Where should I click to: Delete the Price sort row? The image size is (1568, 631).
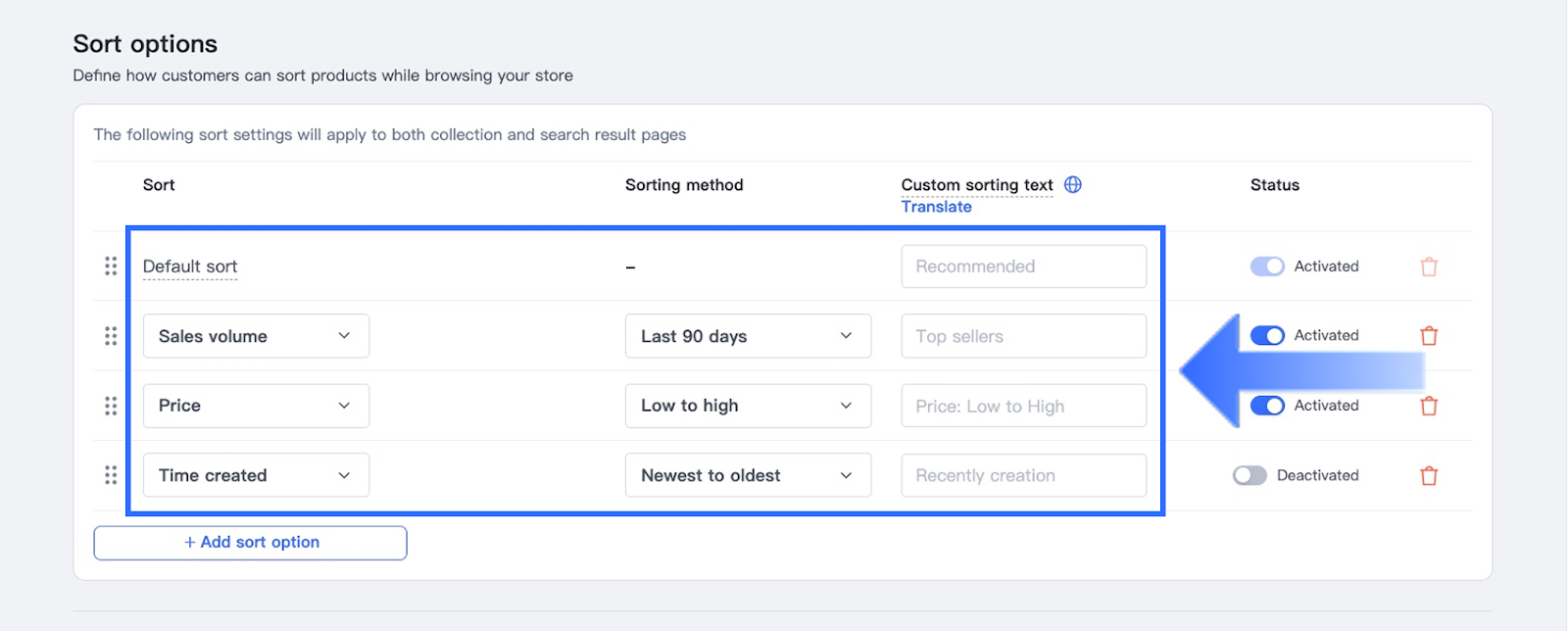click(1429, 406)
